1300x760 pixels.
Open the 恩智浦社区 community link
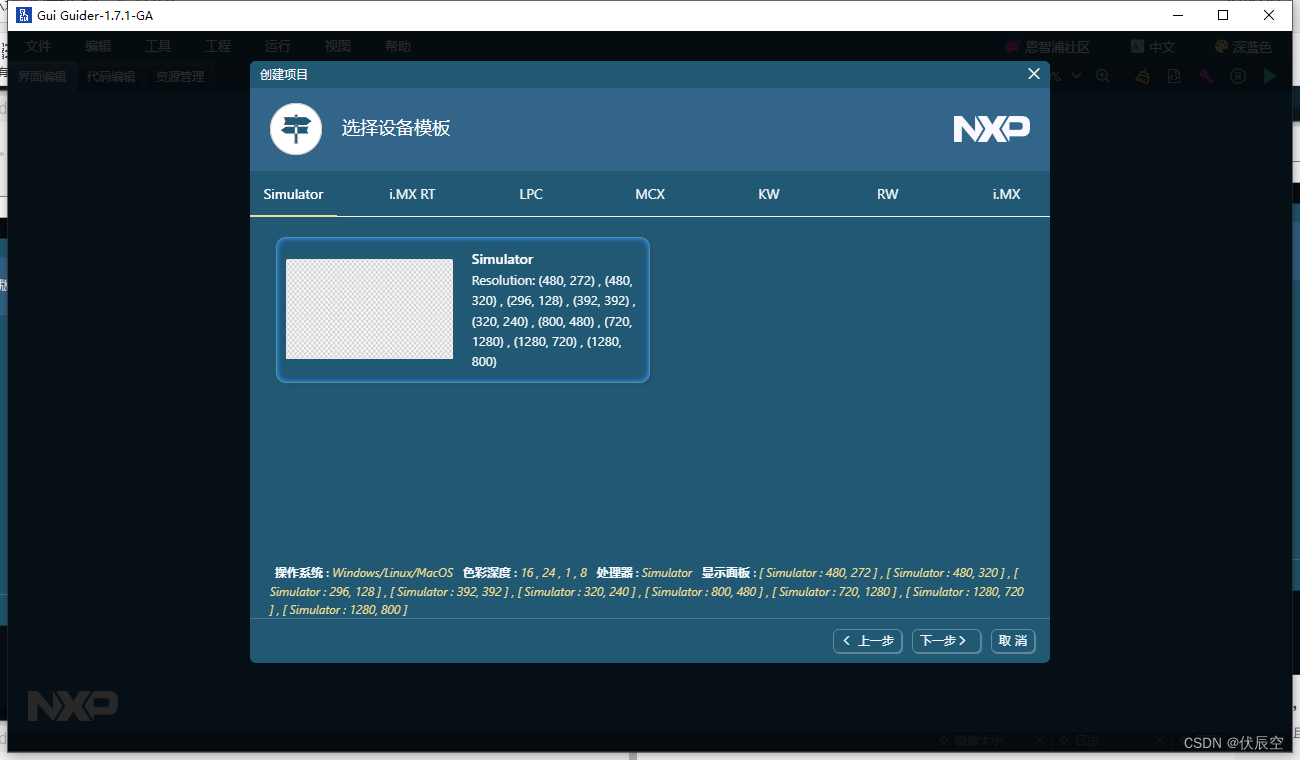click(1047, 47)
